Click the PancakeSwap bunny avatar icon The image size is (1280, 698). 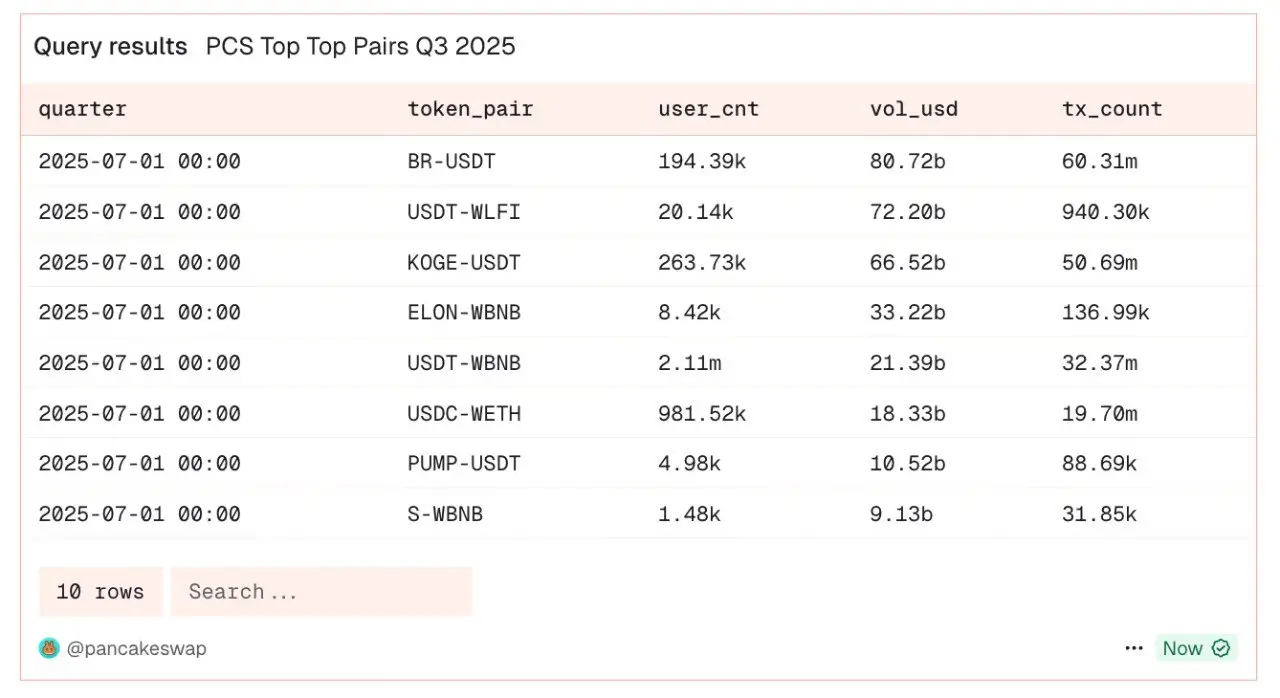pos(49,648)
